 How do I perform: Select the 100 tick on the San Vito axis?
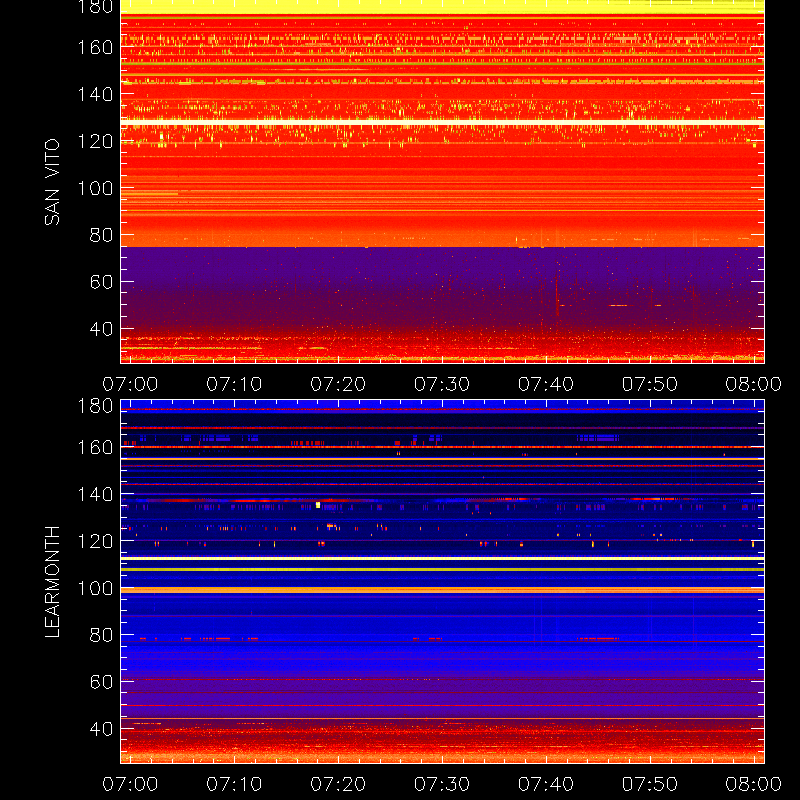[x=95, y=188]
